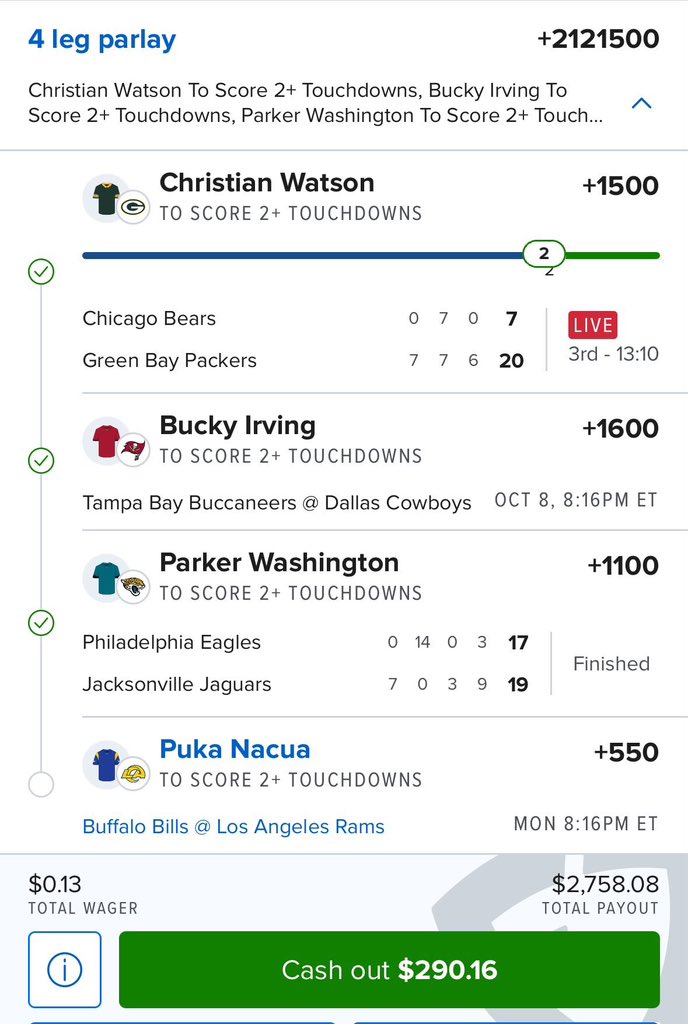Click the Buccaneers flag logo badge
This screenshot has width=688, height=1024.
(133, 450)
